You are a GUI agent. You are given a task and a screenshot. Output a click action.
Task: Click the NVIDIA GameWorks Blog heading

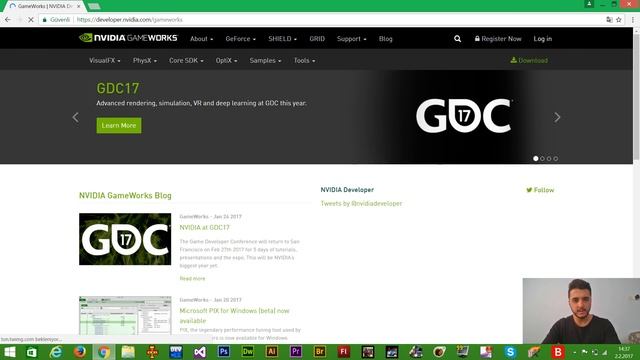tap(125, 196)
